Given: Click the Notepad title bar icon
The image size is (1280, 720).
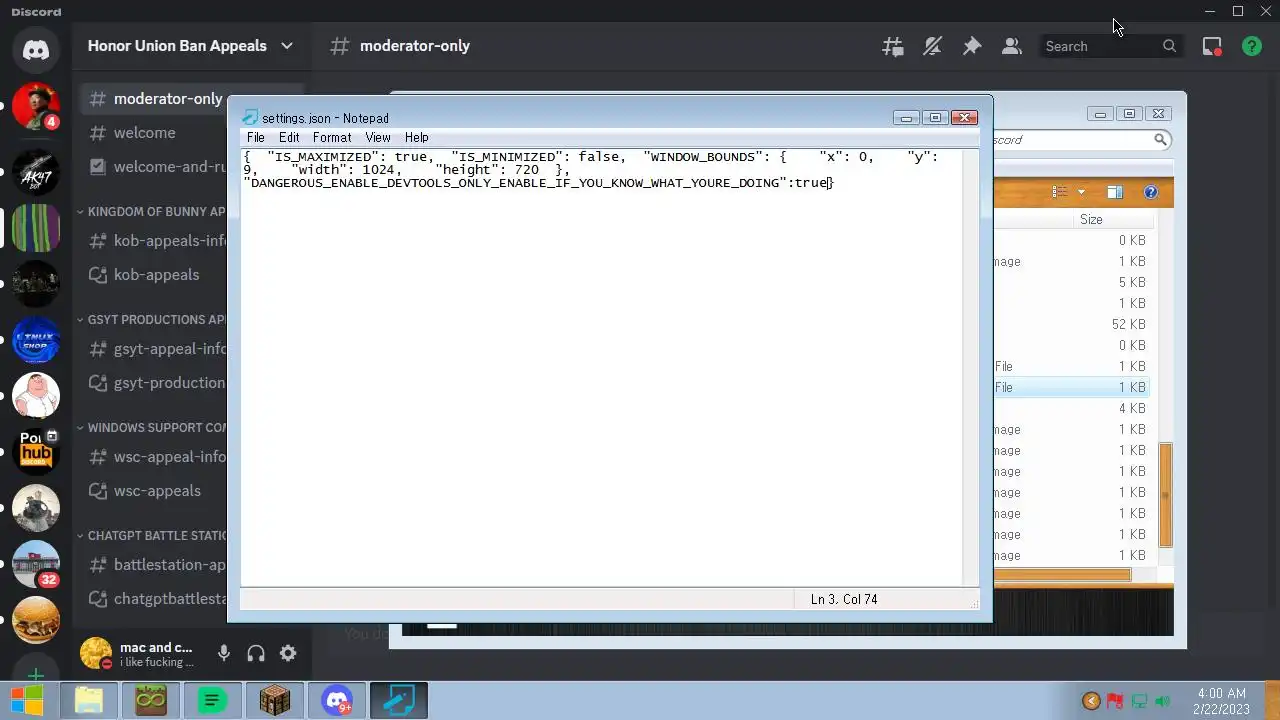Looking at the screenshot, I should 250,118.
